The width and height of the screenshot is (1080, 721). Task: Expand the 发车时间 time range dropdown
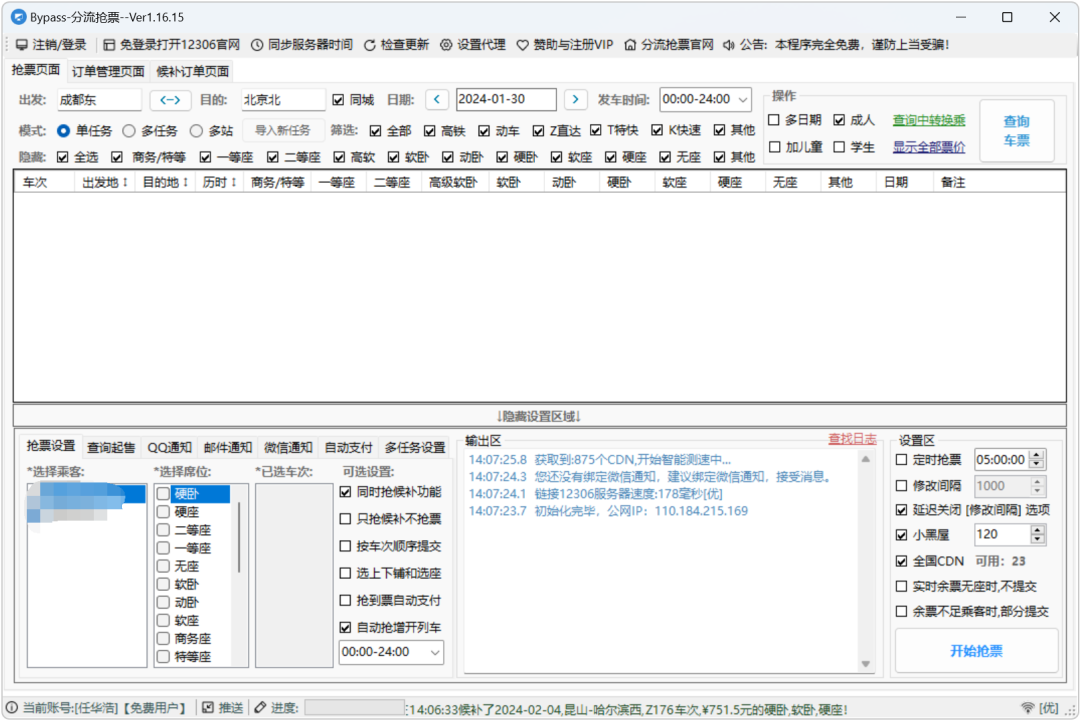[x=741, y=100]
